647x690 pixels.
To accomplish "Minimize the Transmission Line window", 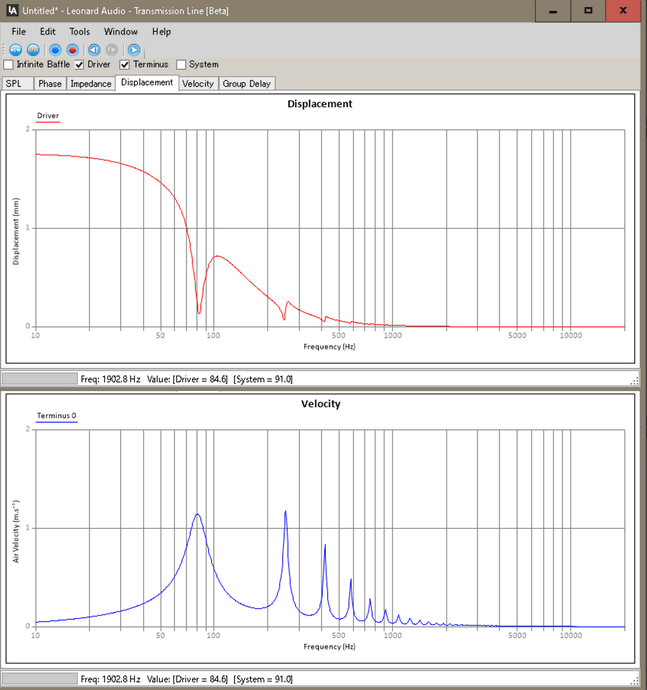I will (x=553, y=11).
